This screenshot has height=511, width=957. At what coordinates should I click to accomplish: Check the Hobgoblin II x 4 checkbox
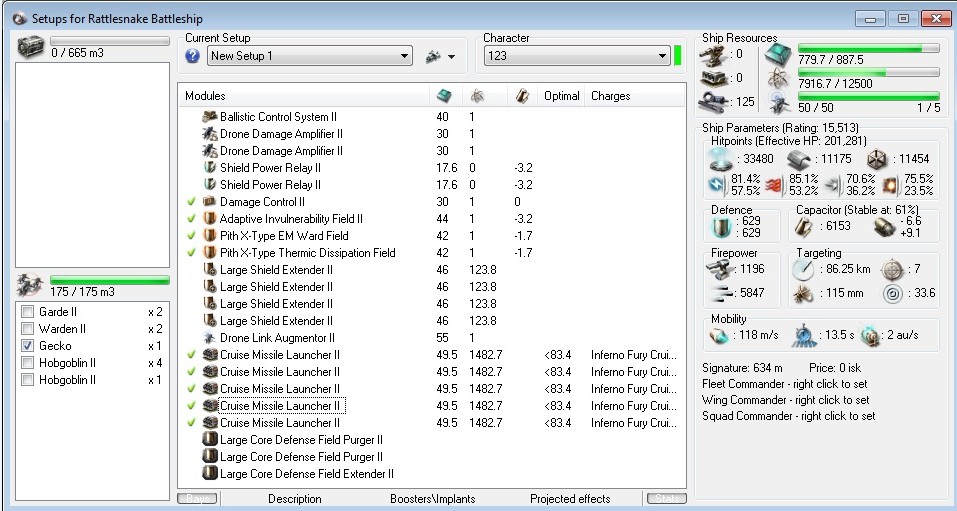tap(27, 363)
